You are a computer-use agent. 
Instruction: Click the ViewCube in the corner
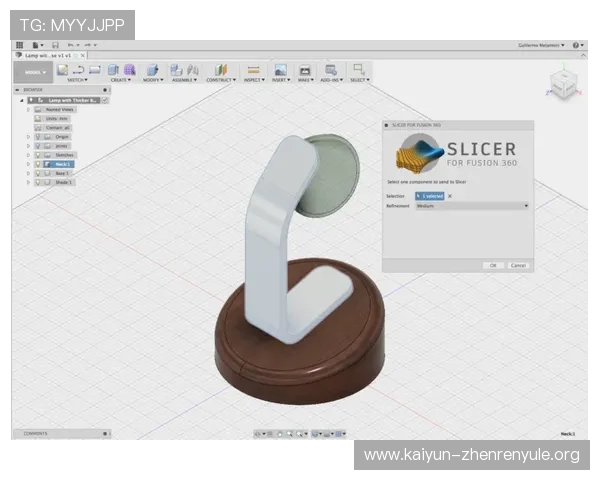[563, 83]
